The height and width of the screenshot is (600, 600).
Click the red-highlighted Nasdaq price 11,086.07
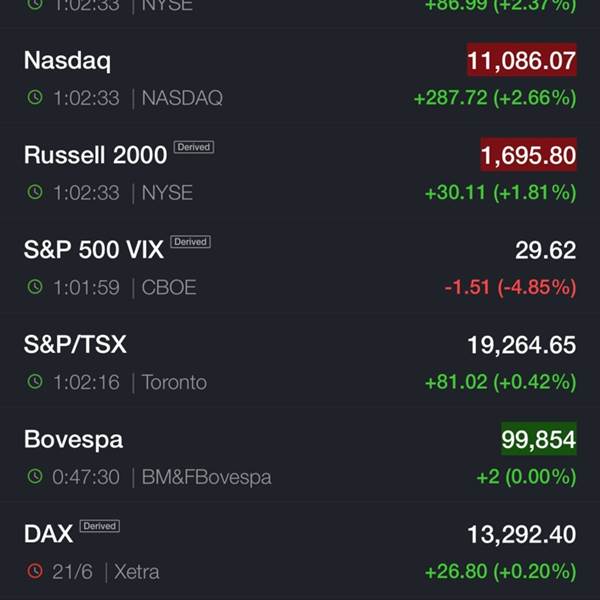point(522,60)
